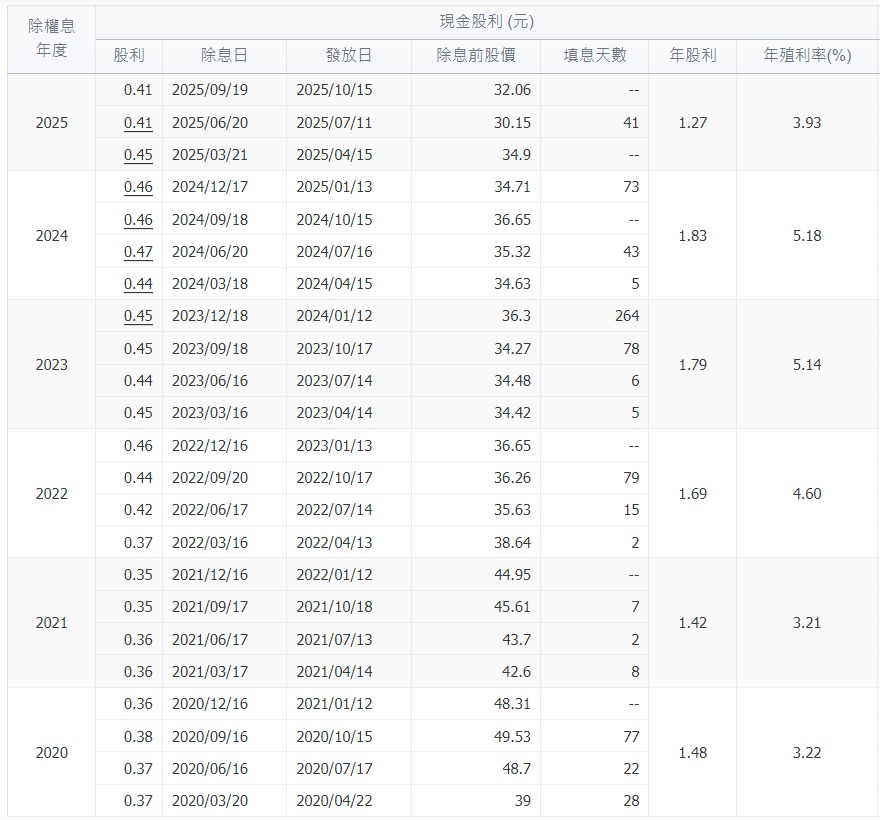
Task: Click the 2023 year cell
Action: point(51,365)
